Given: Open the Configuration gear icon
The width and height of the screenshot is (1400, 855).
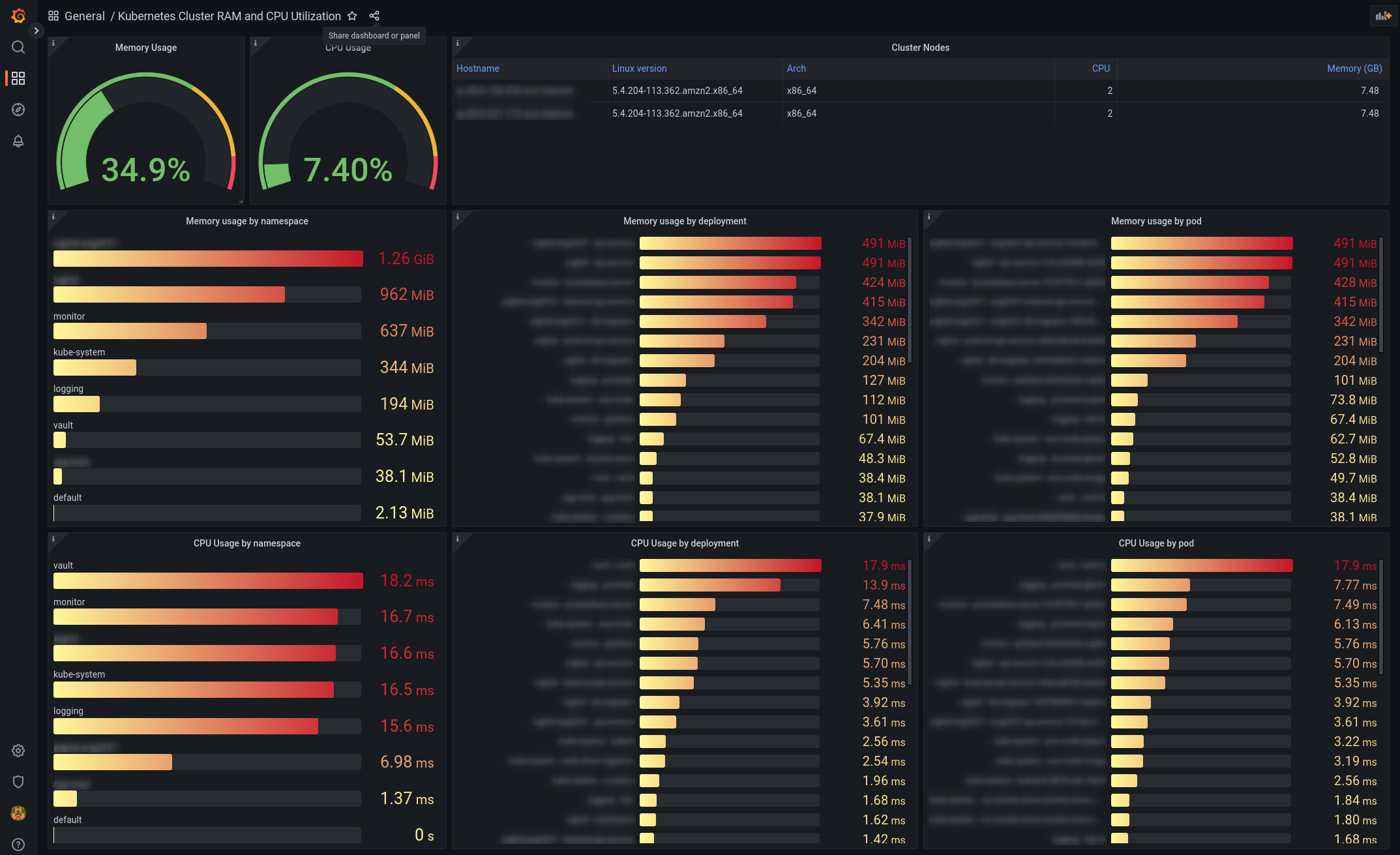Looking at the screenshot, I should coord(18,751).
